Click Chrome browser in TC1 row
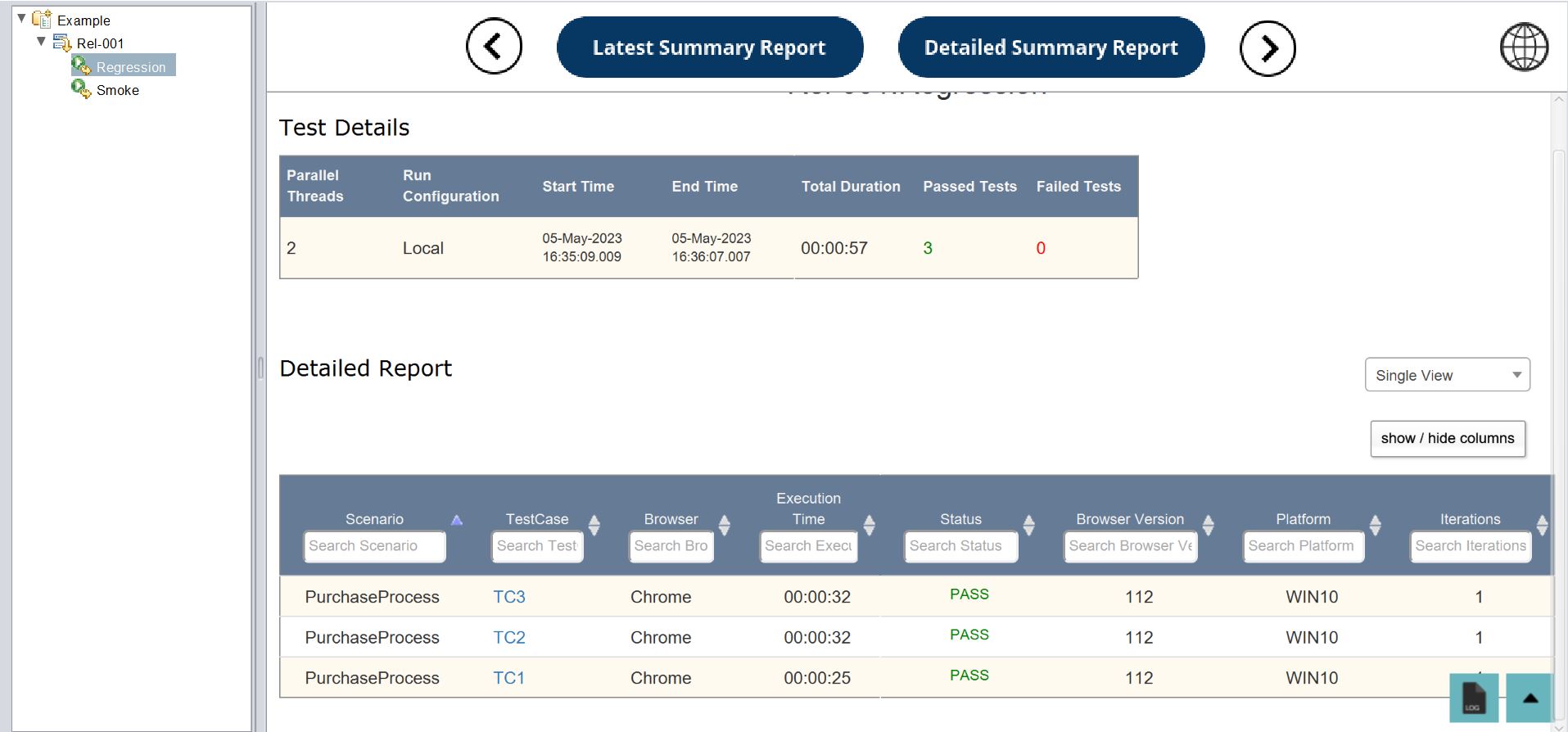Screen dimensions: 1568x732 click(x=661, y=678)
